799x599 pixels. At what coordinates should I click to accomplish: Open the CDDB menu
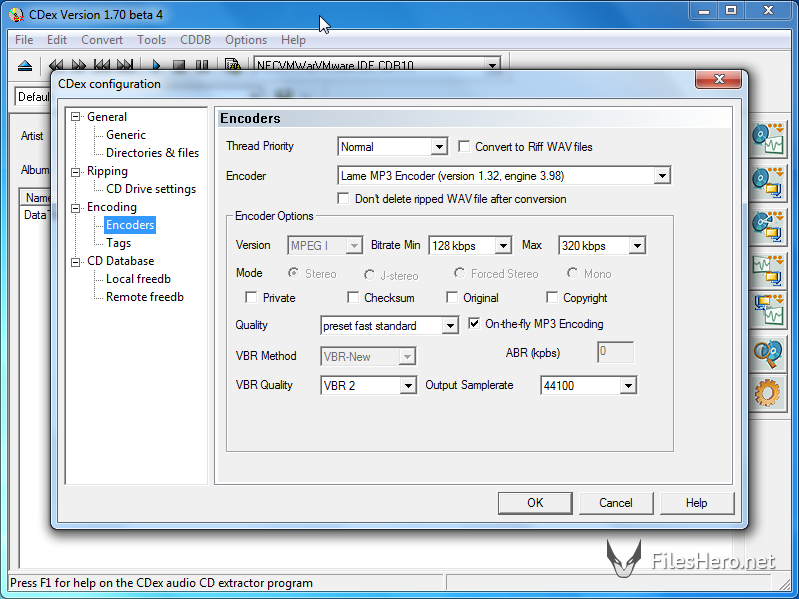pos(195,40)
